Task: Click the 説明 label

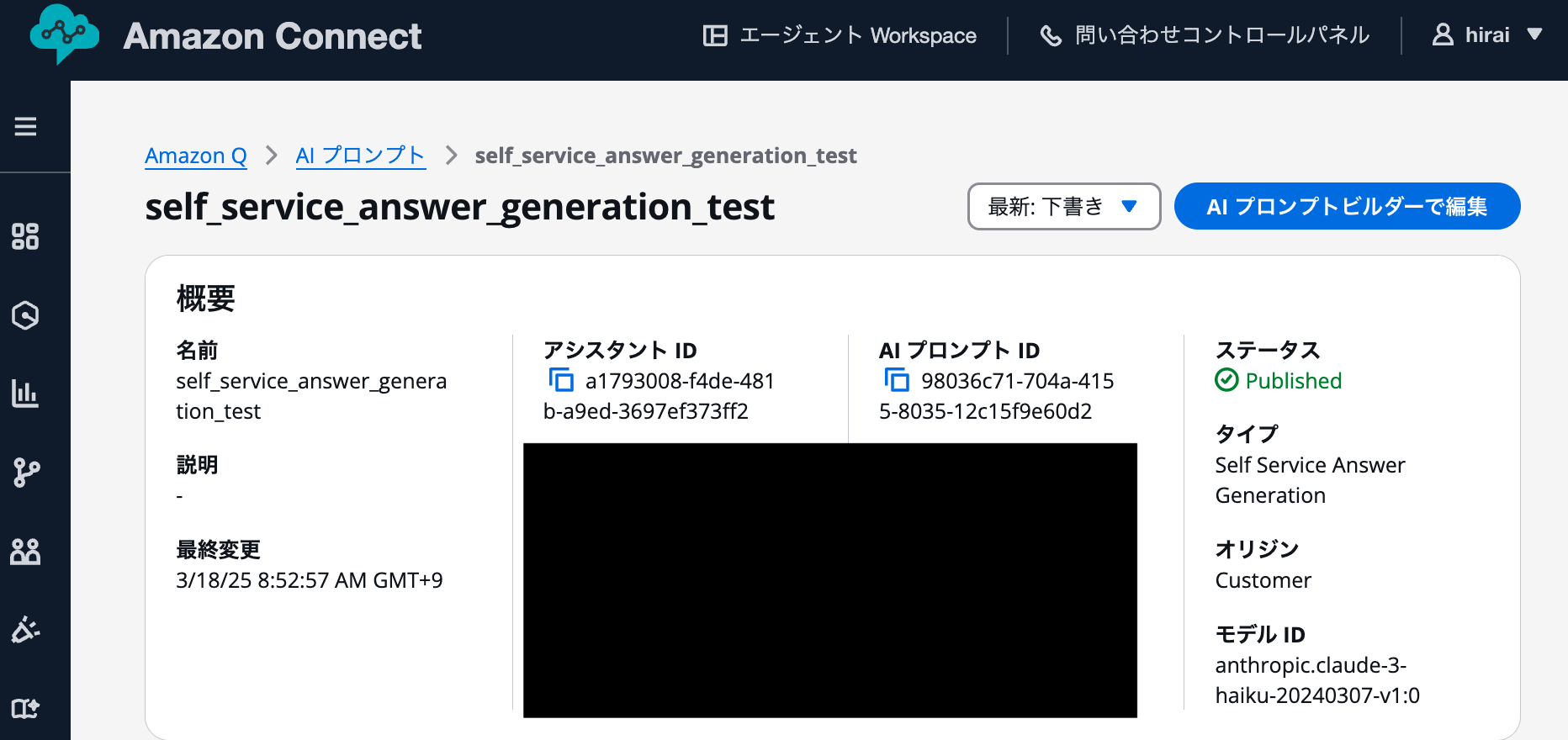Action: [197, 464]
